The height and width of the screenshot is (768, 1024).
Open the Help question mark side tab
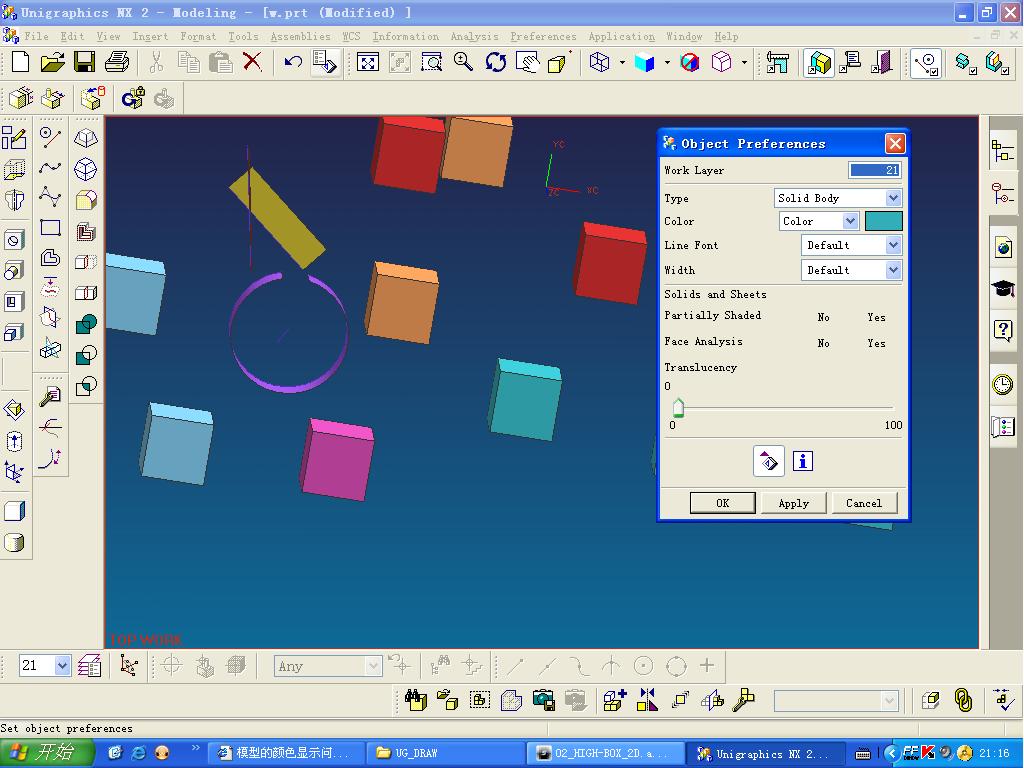pos(1003,330)
